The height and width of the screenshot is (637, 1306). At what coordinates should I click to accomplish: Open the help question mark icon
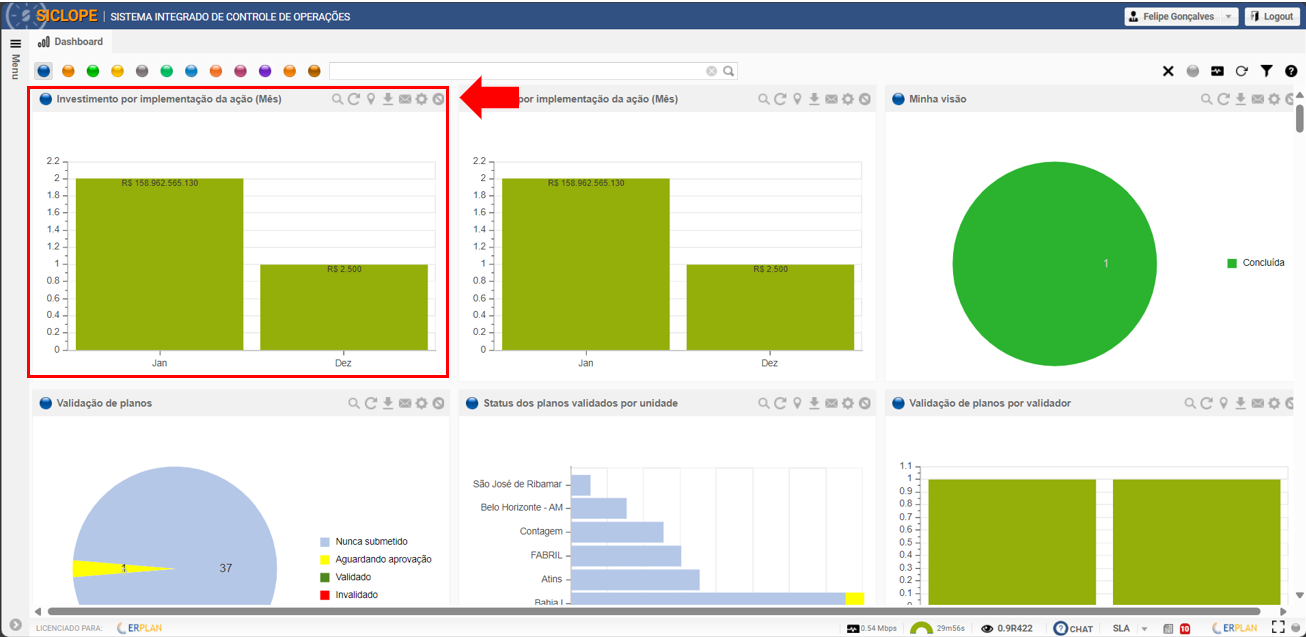[1291, 71]
